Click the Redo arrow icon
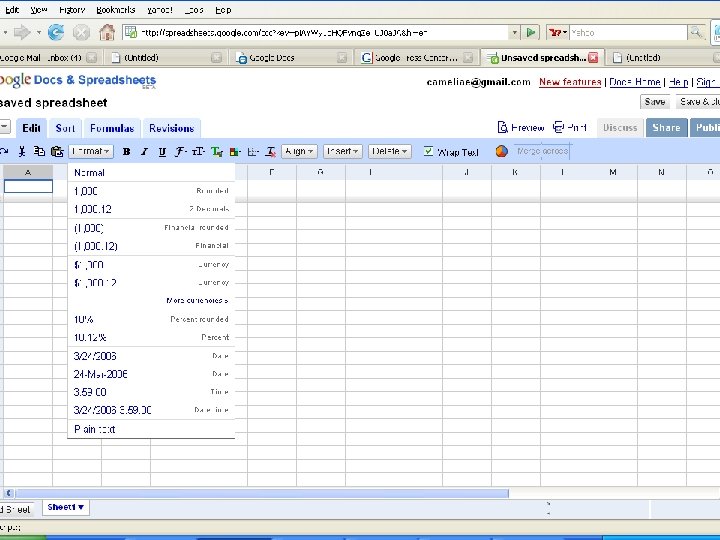This screenshot has width=720, height=540. tap(4, 151)
